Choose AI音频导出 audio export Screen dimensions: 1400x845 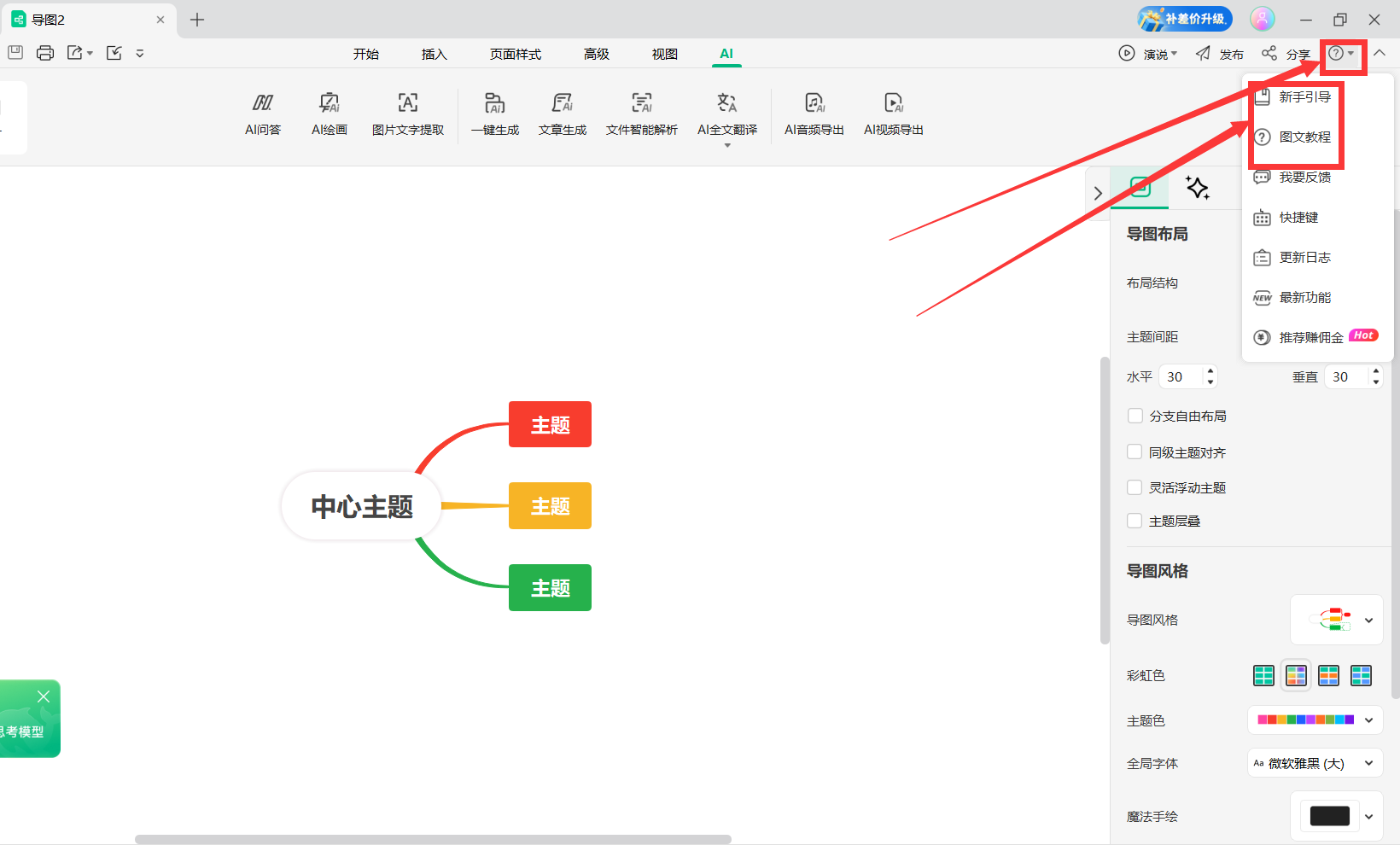tap(814, 115)
